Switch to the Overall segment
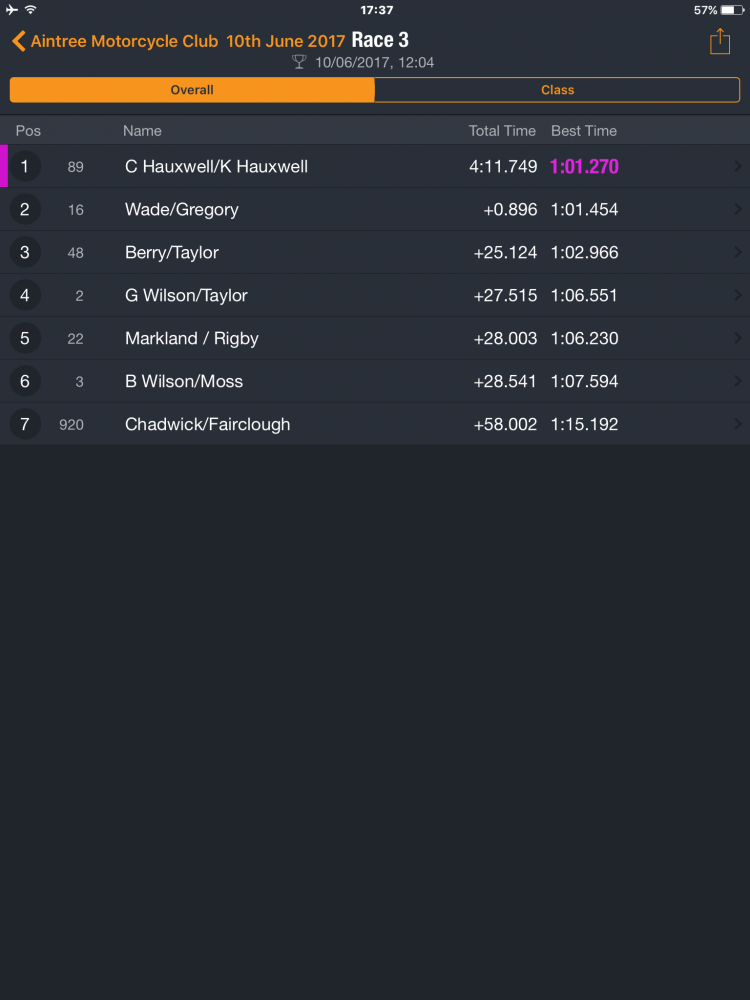The image size is (750, 1000). (x=192, y=90)
